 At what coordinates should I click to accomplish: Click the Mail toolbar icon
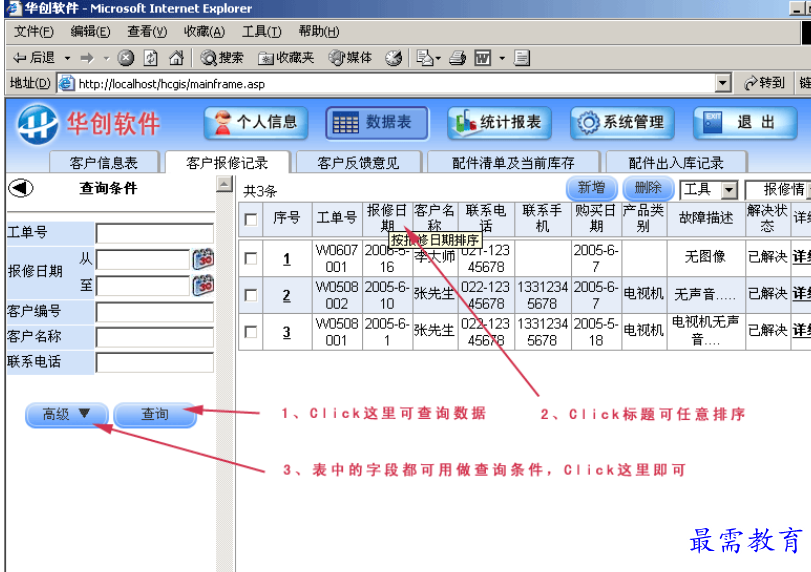(x=424, y=58)
